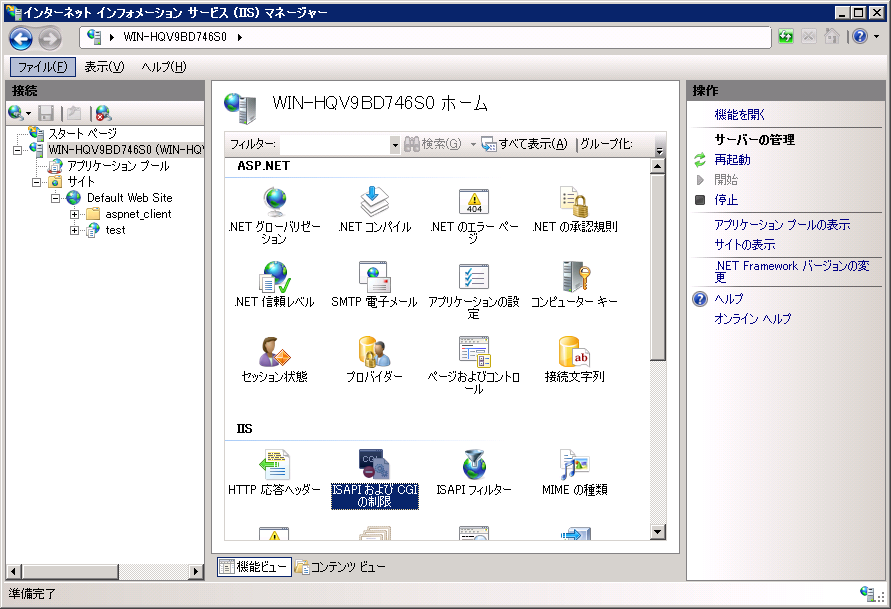Select アプリケーション プール tree item

(118, 166)
